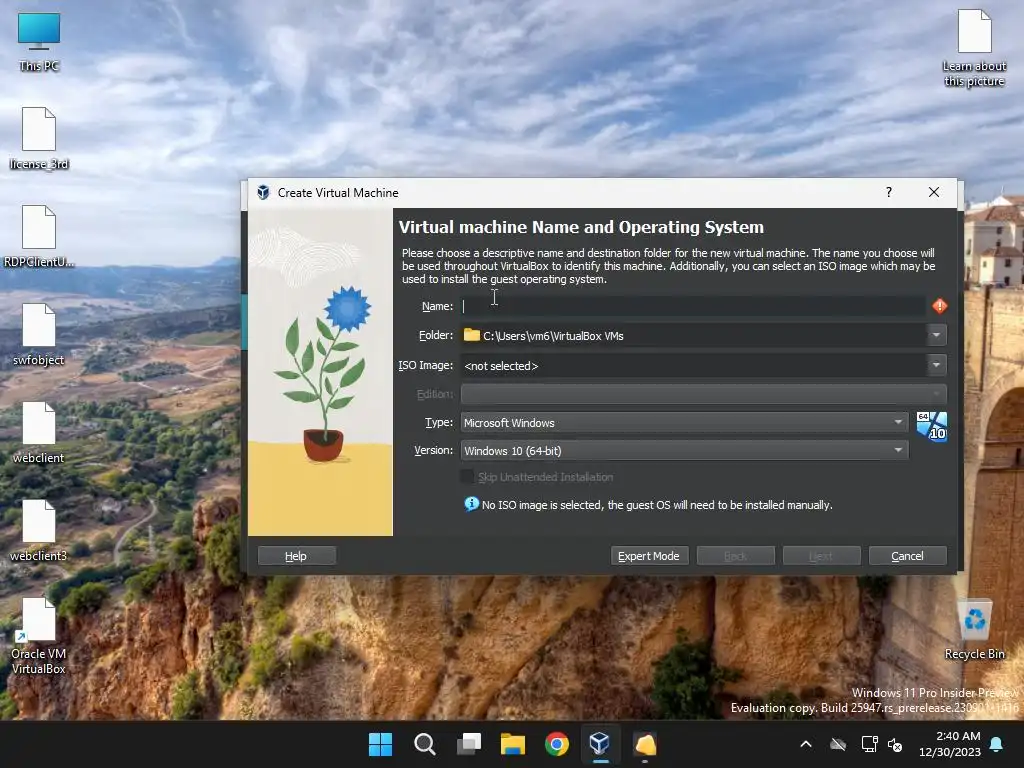Launch Google Chrome from the taskbar

(556, 744)
